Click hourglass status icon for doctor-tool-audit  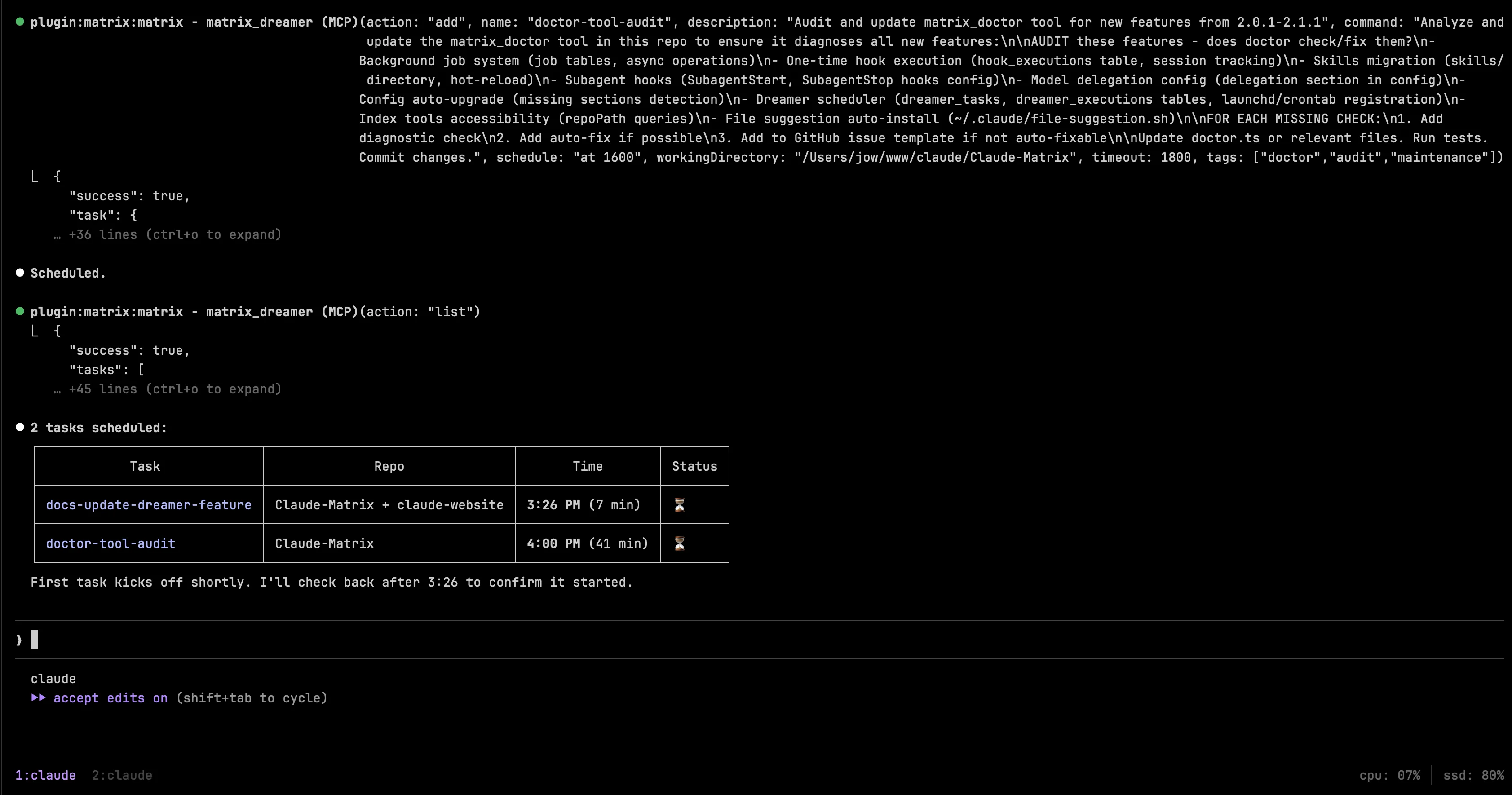point(679,543)
